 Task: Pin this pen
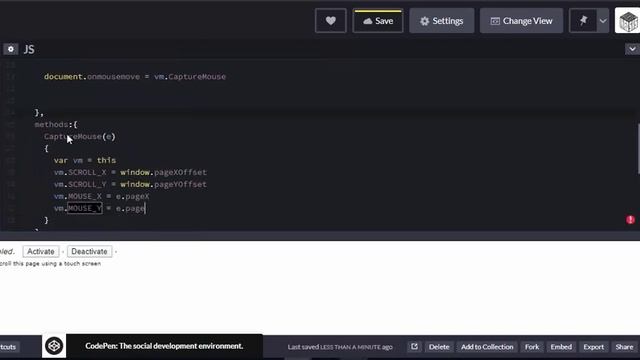(583, 21)
